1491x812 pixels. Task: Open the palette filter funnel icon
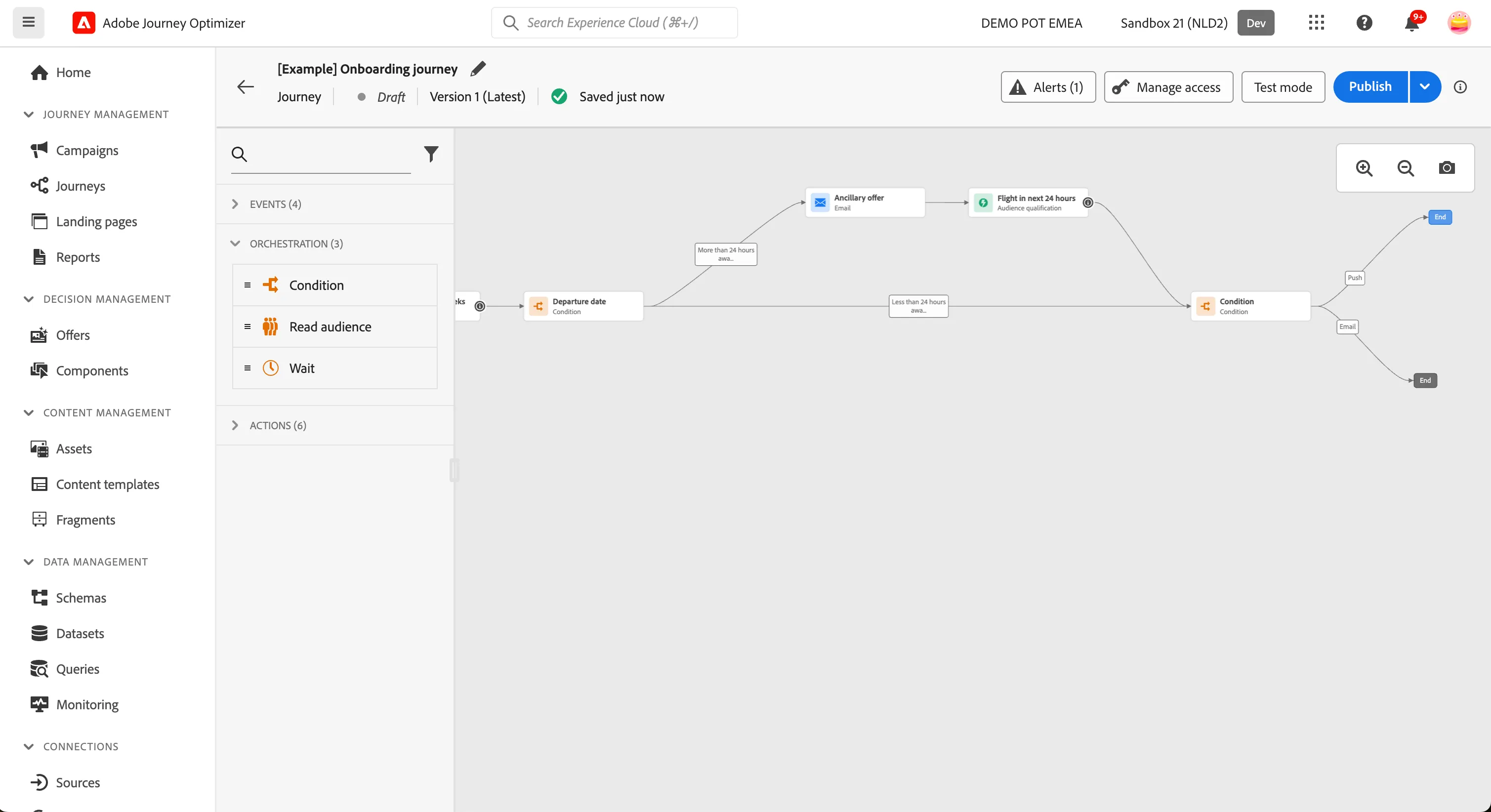click(431, 154)
